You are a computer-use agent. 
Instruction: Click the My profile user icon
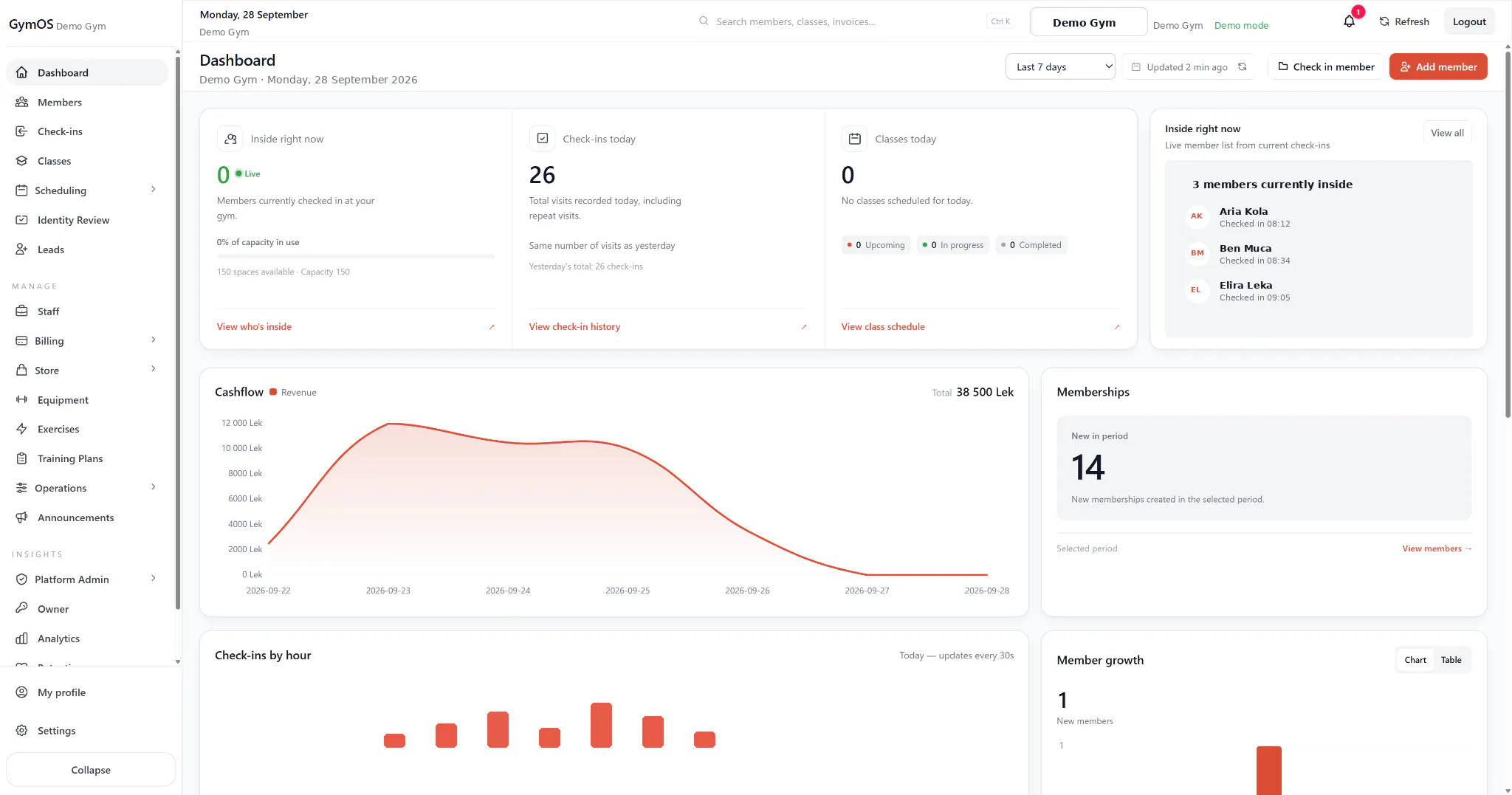tap(22, 692)
